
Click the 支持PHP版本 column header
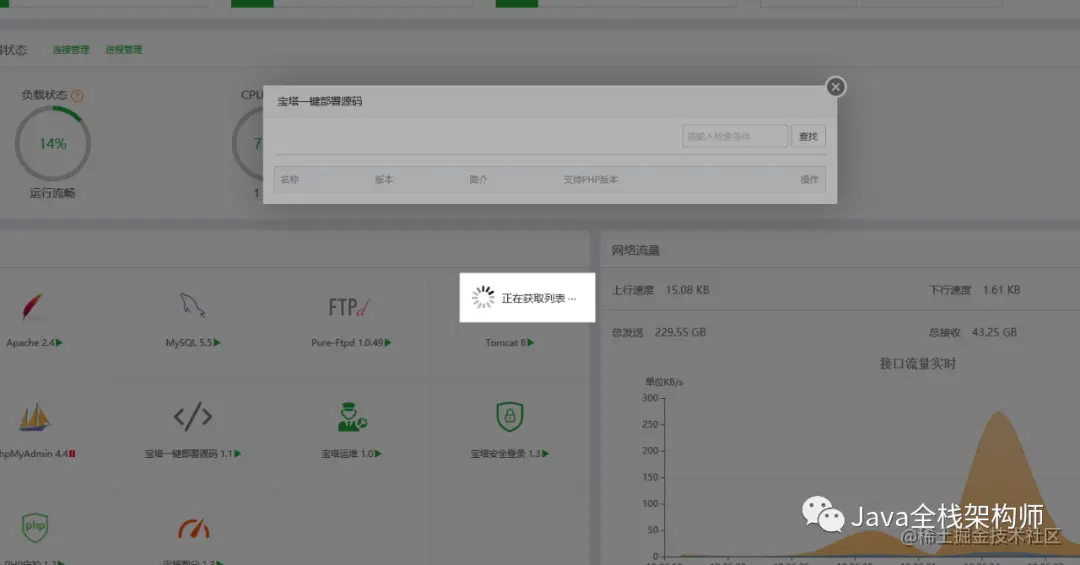point(591,179)
